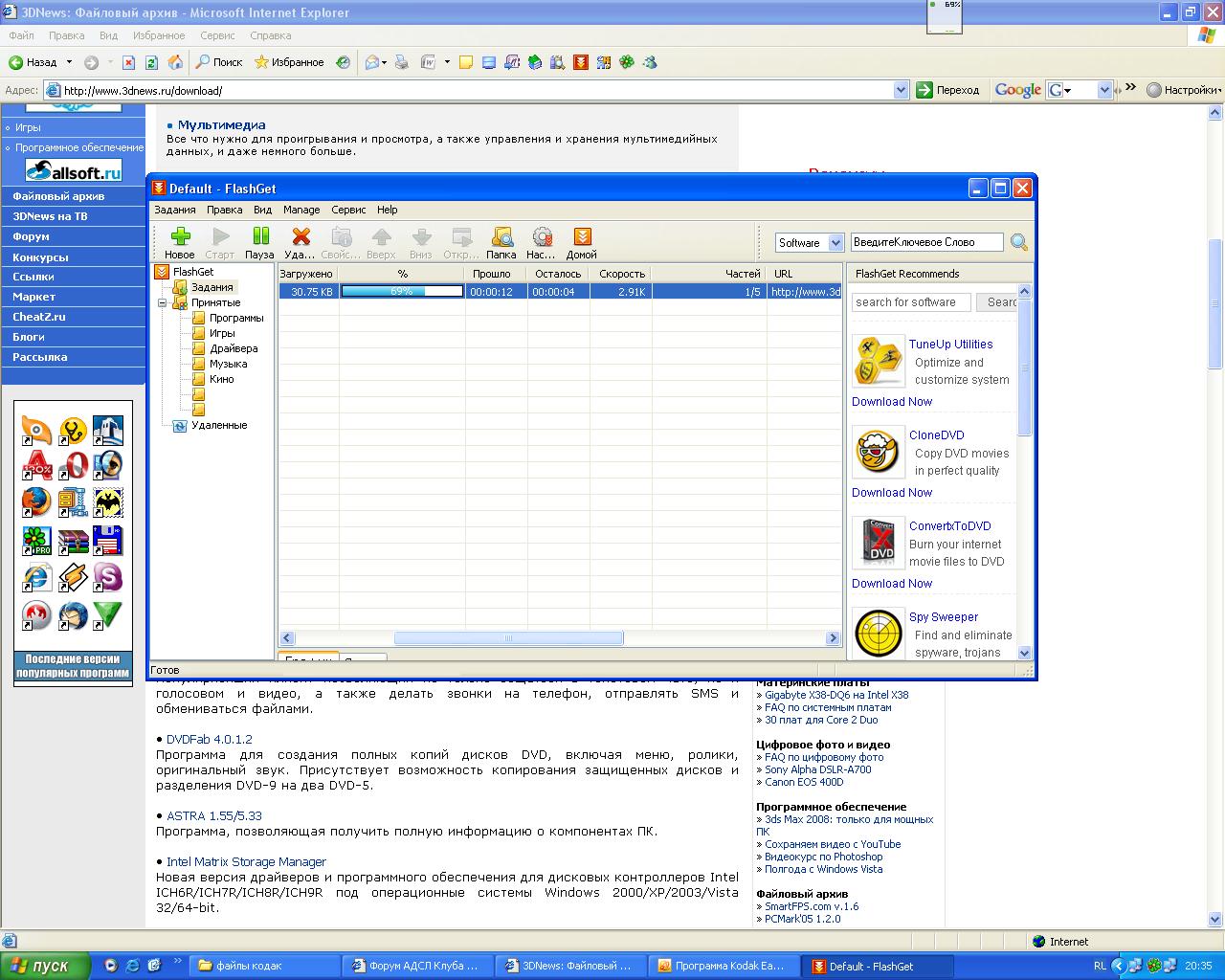Click the ConvertXtoDVD link
This screenshot has width=1225, height=980.
[x=949, y=526]
